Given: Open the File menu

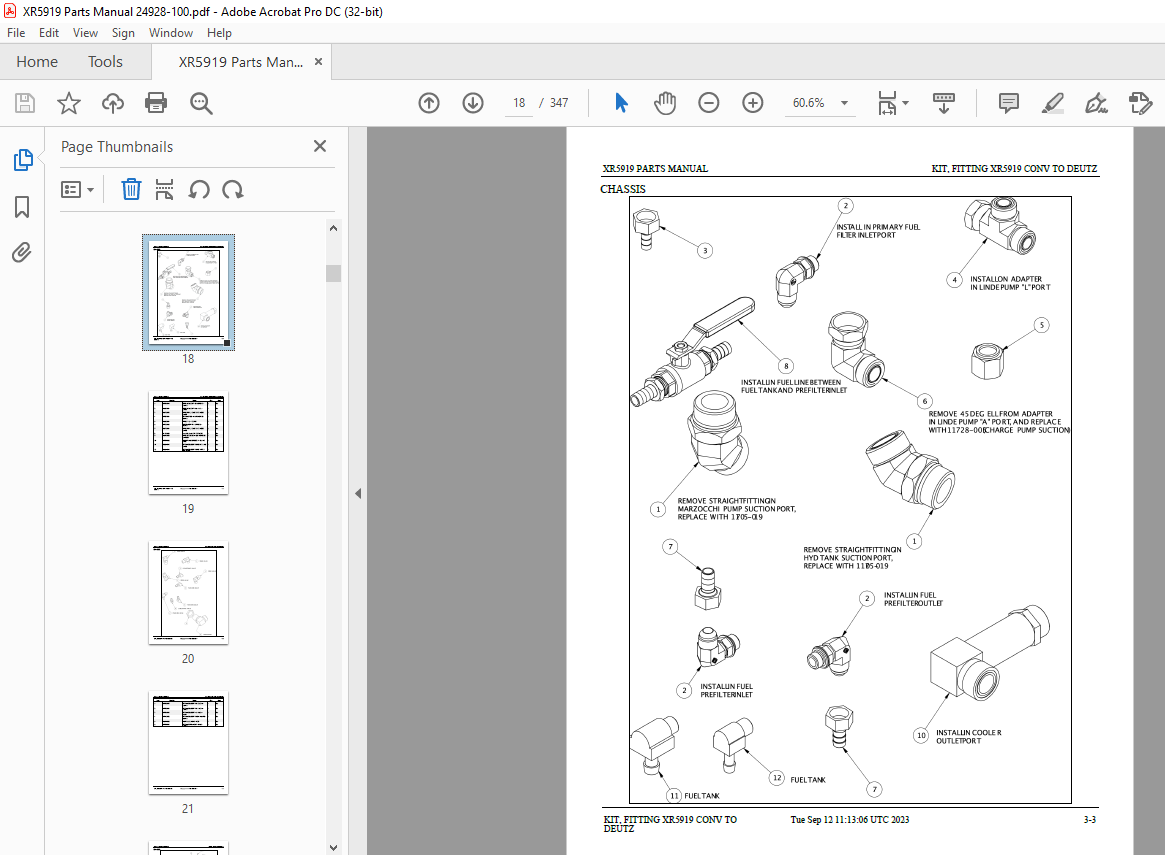Looking at the screenshot, I should (x=16, y=33).
